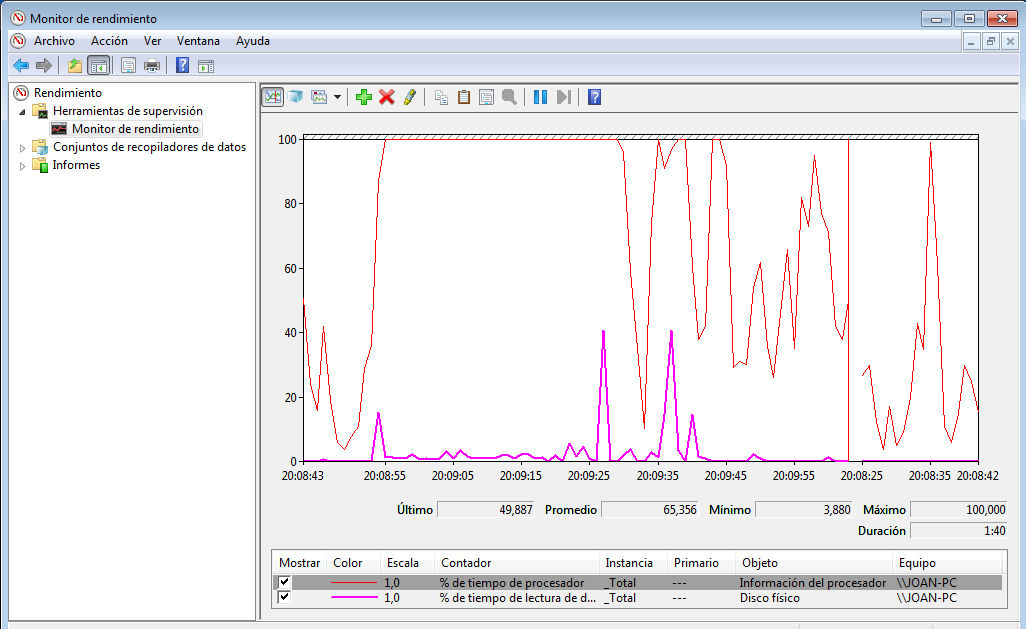Screen dimensions: 1026x629
Task: Collapse the Herramientas de supervisión node
Action: [23, 112]
